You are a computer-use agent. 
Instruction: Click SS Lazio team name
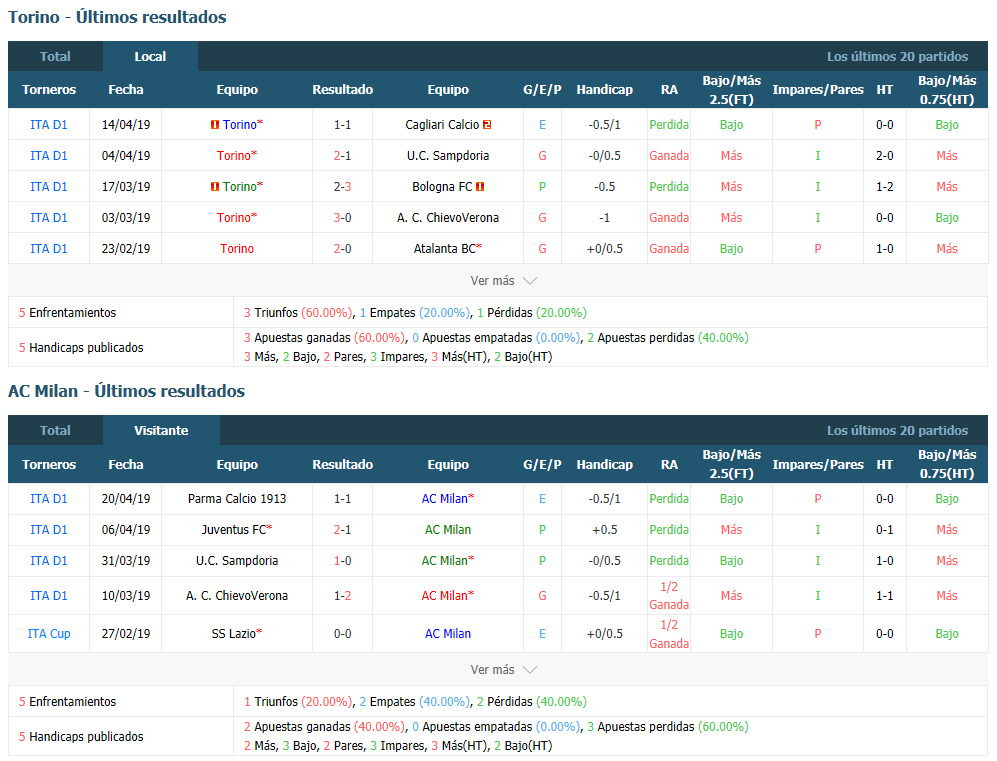pyautogui.click(x=233, y=634)
